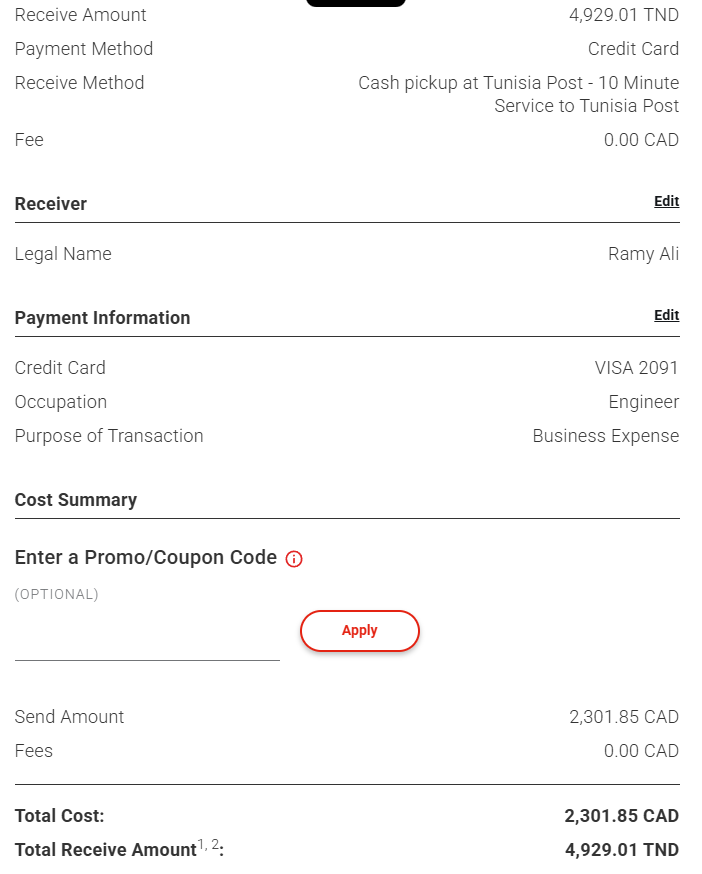Viewport: 702px width, 874px height.
Task: Click the Payment Method Credit Card value
Action: click(633, 49)
